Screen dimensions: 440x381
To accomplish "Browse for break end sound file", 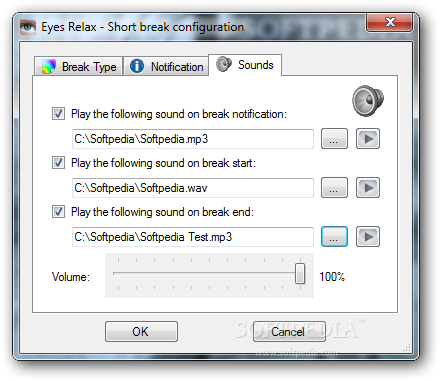I will (x=334, y=237).
